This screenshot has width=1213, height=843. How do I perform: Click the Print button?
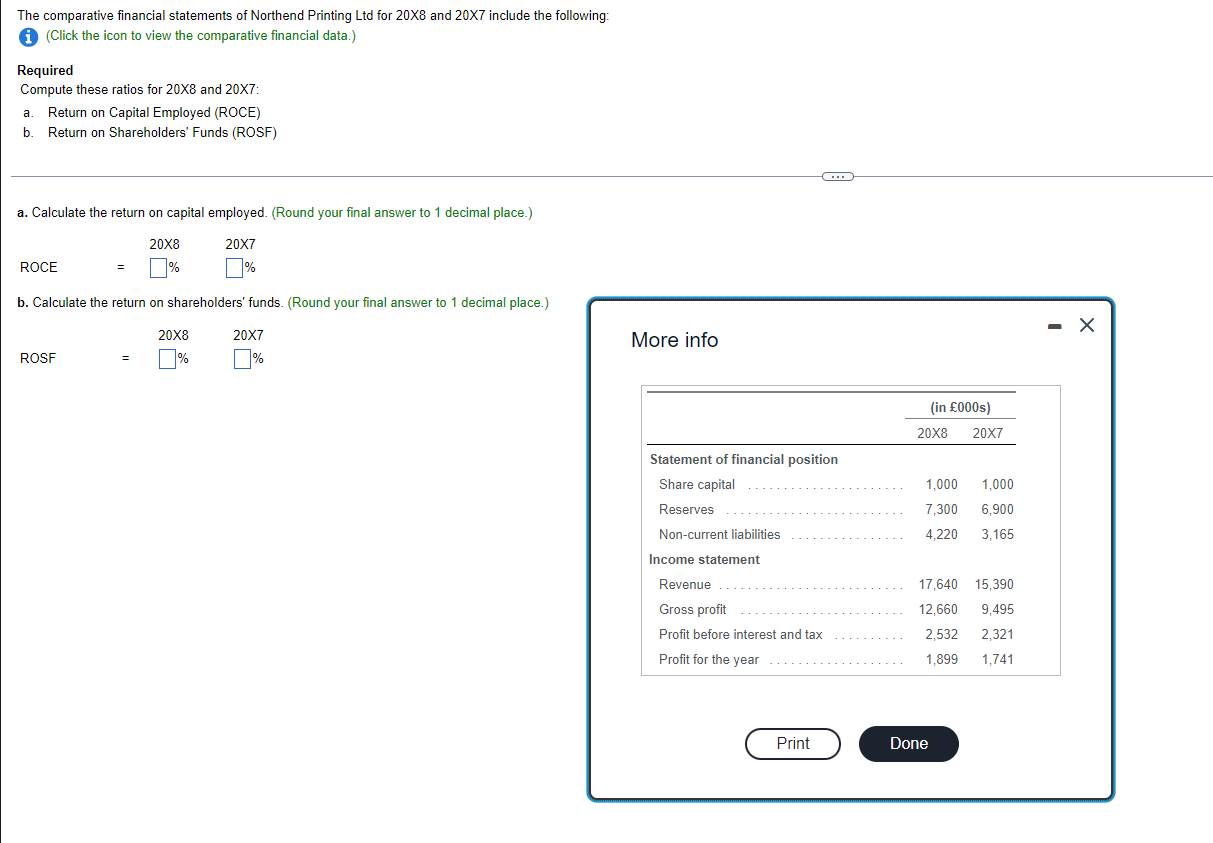point(793,744)
